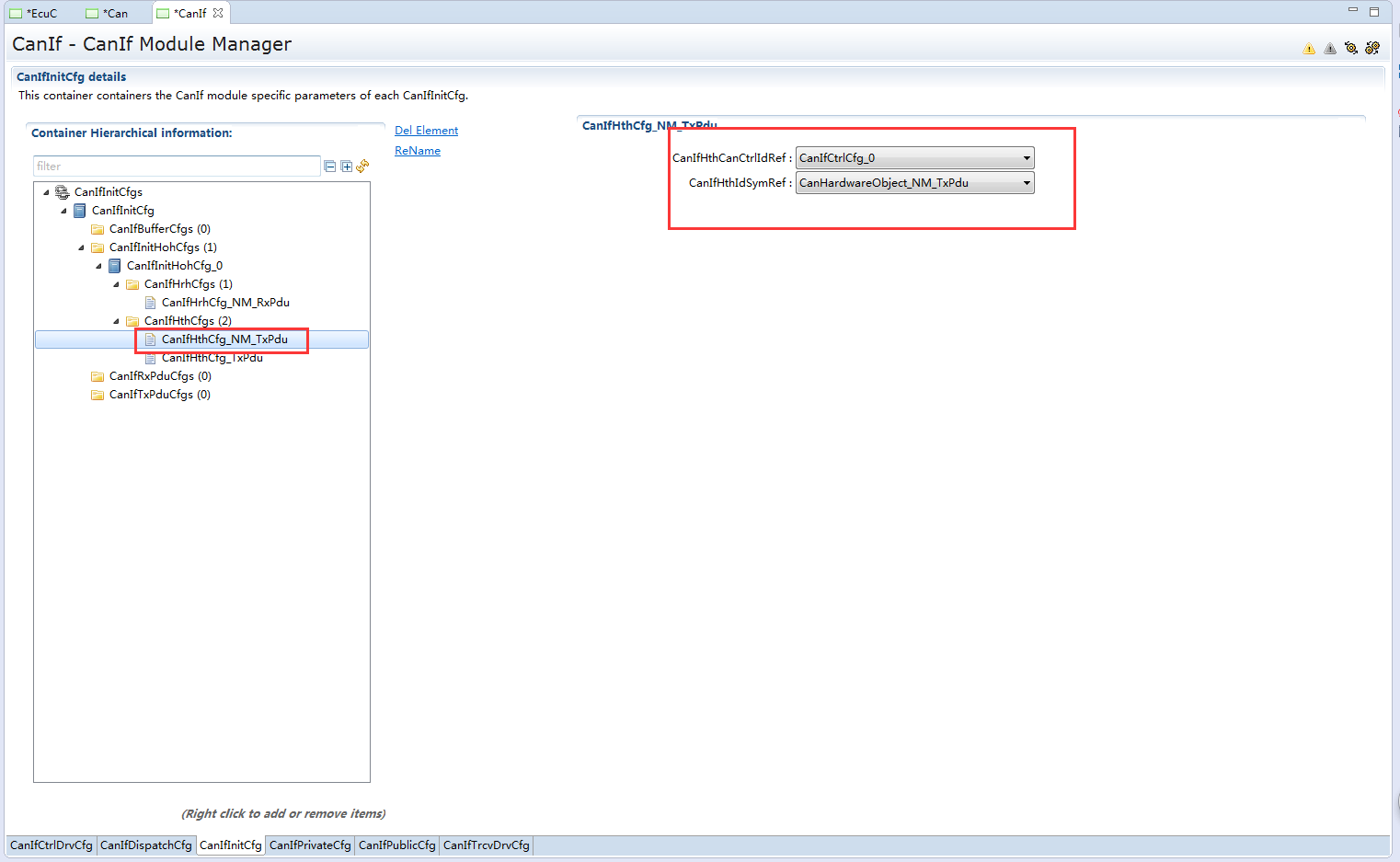The width and height of the screenshot is (1400, 862).
Task: Click the gray warning triangle icon
Action: [x=1330, y=49]
